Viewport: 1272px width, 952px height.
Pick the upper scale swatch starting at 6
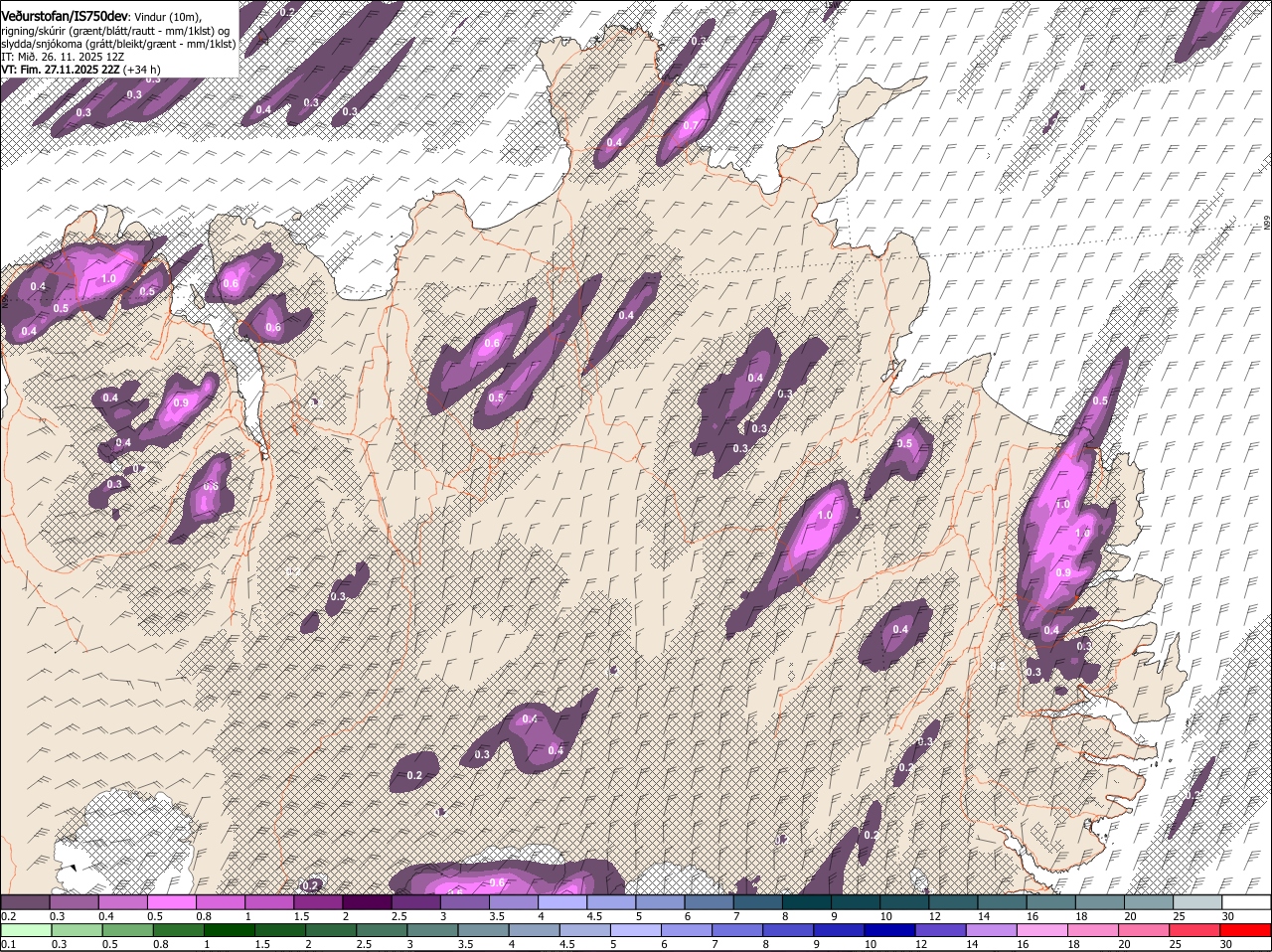[709, 901]
